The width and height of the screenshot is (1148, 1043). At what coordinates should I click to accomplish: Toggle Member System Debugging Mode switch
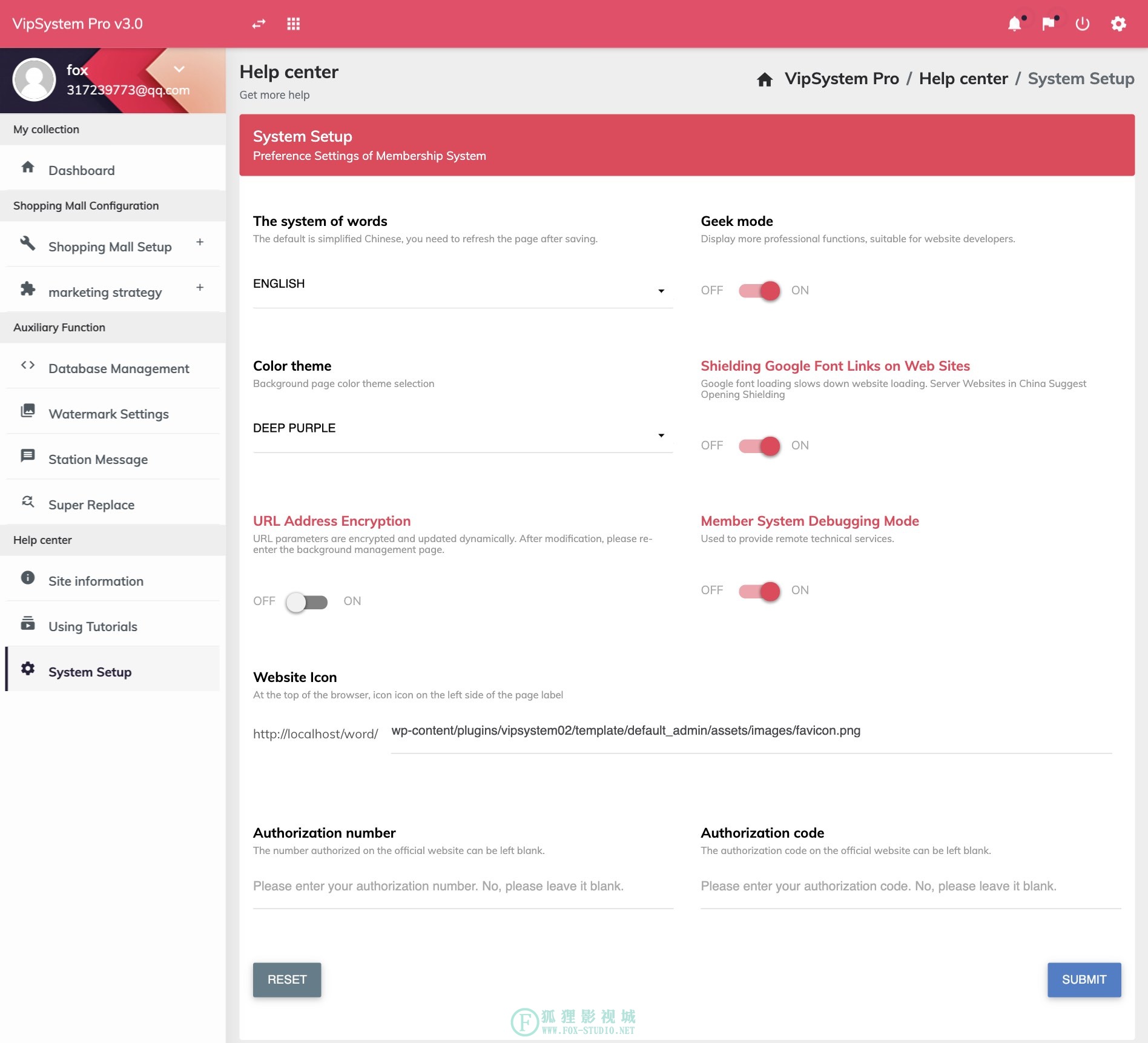(759, 591)
